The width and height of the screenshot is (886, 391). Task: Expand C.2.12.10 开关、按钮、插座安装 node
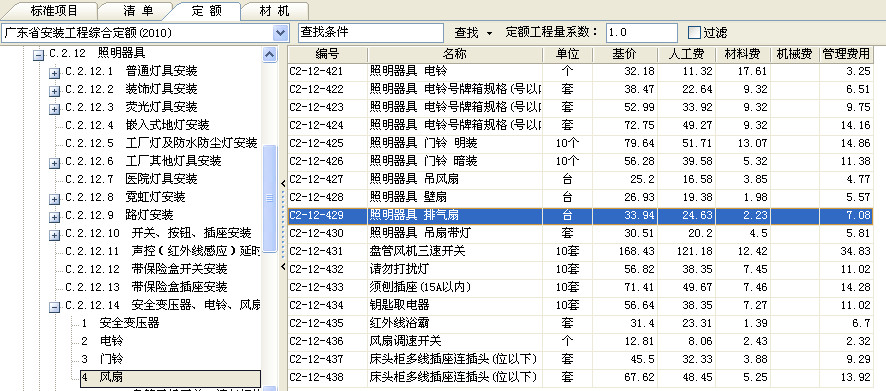[54, 235]
